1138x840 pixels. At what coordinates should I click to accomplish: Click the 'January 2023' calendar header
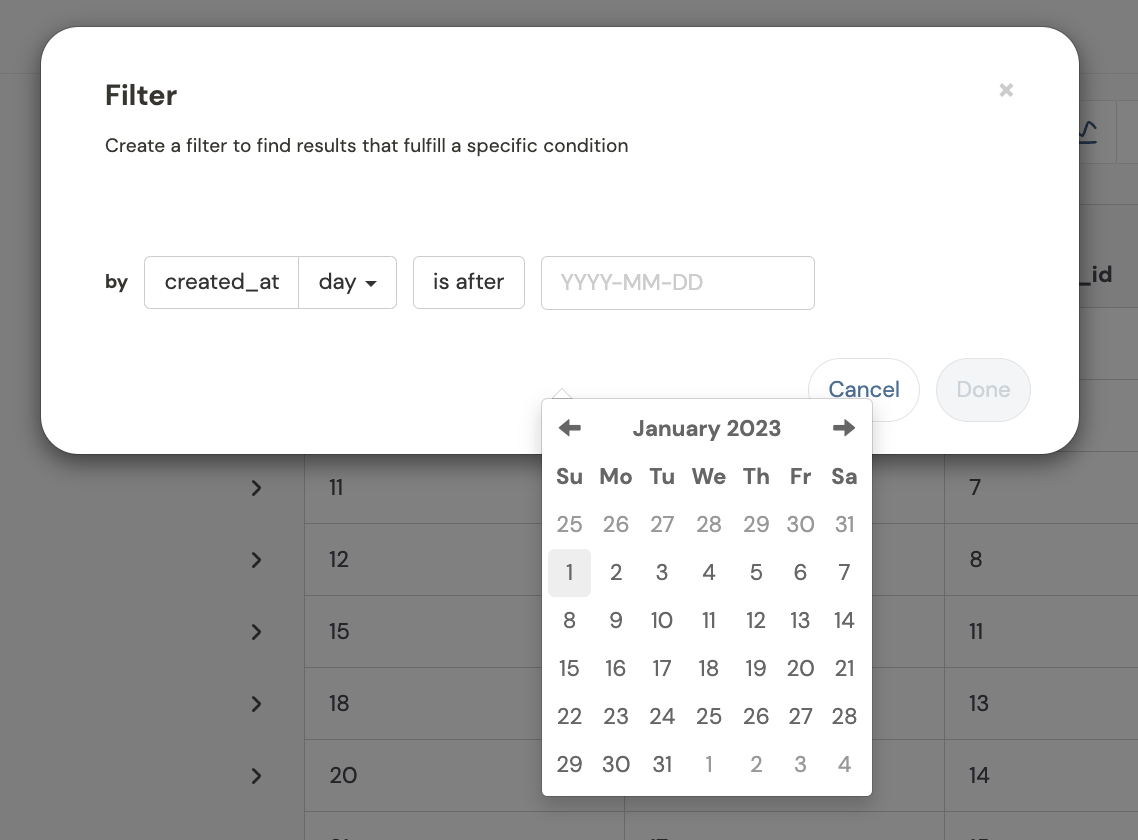coord(707,428)
